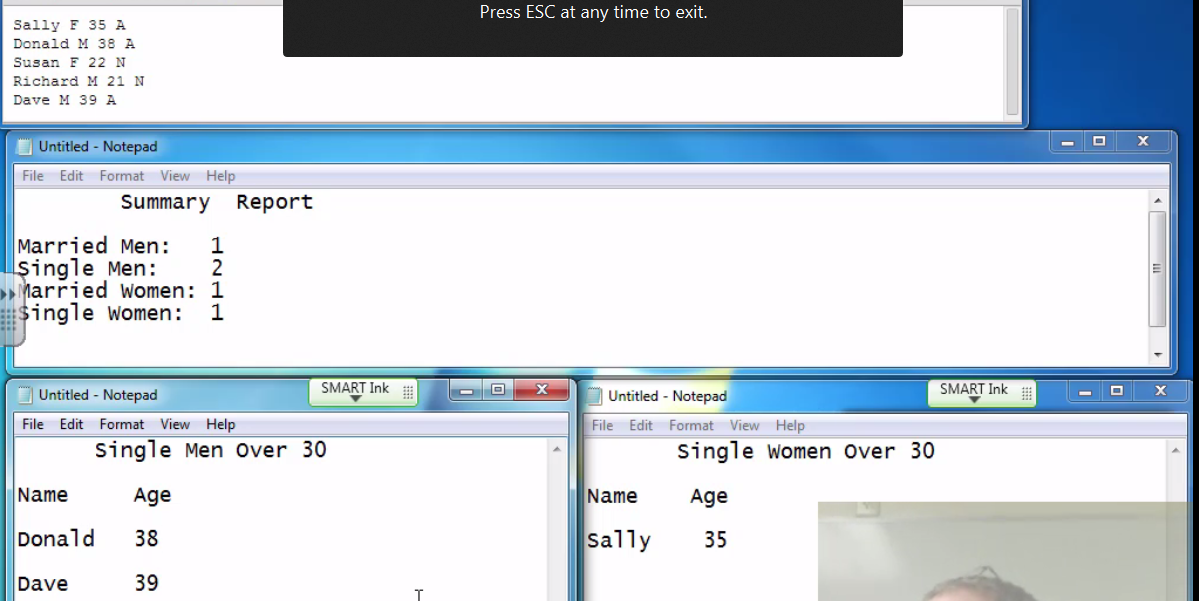Maximize the Summary Report Notepad window
This screenshot has height=601, width=1199.
(x=1099, y=142)
